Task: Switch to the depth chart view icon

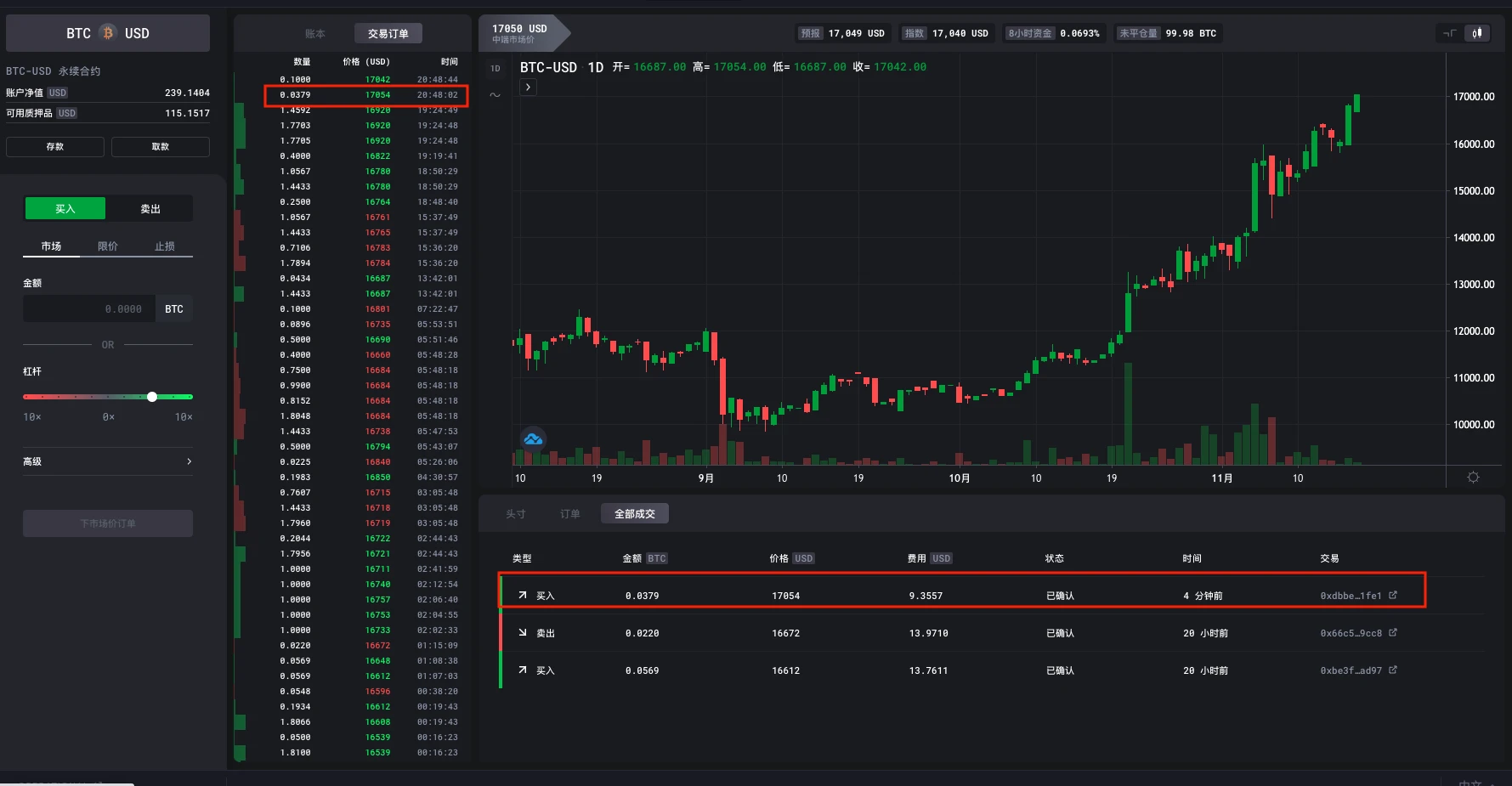Action: [1450, 33]
